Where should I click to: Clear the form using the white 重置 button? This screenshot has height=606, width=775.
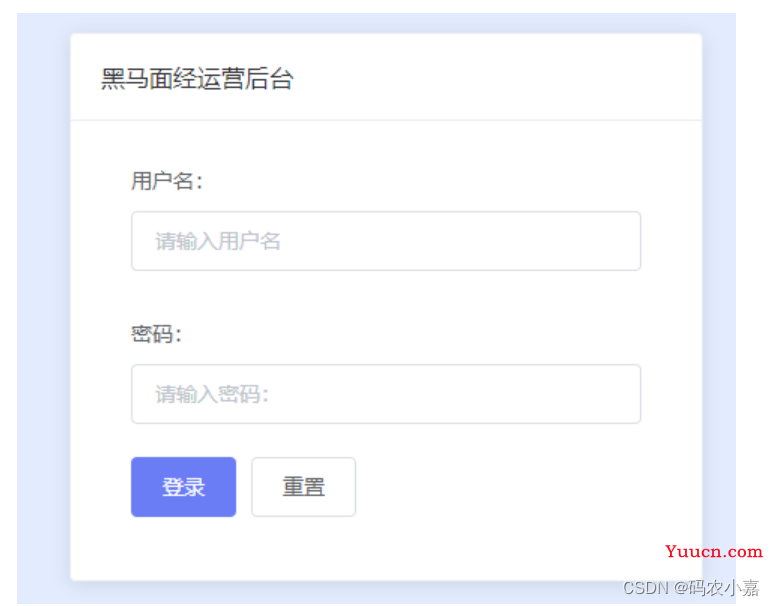pos(303,487)
